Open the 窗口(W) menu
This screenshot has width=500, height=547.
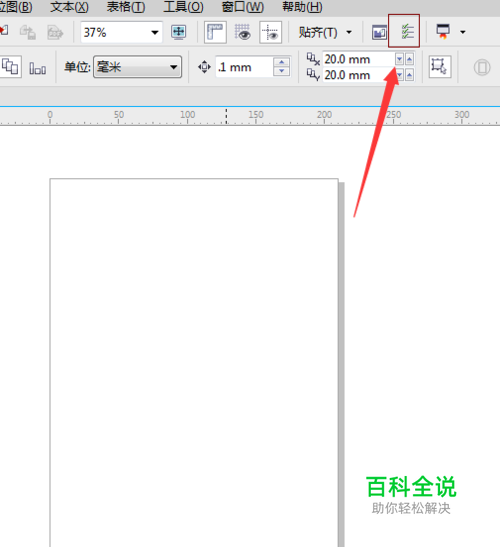pos(243,7)
